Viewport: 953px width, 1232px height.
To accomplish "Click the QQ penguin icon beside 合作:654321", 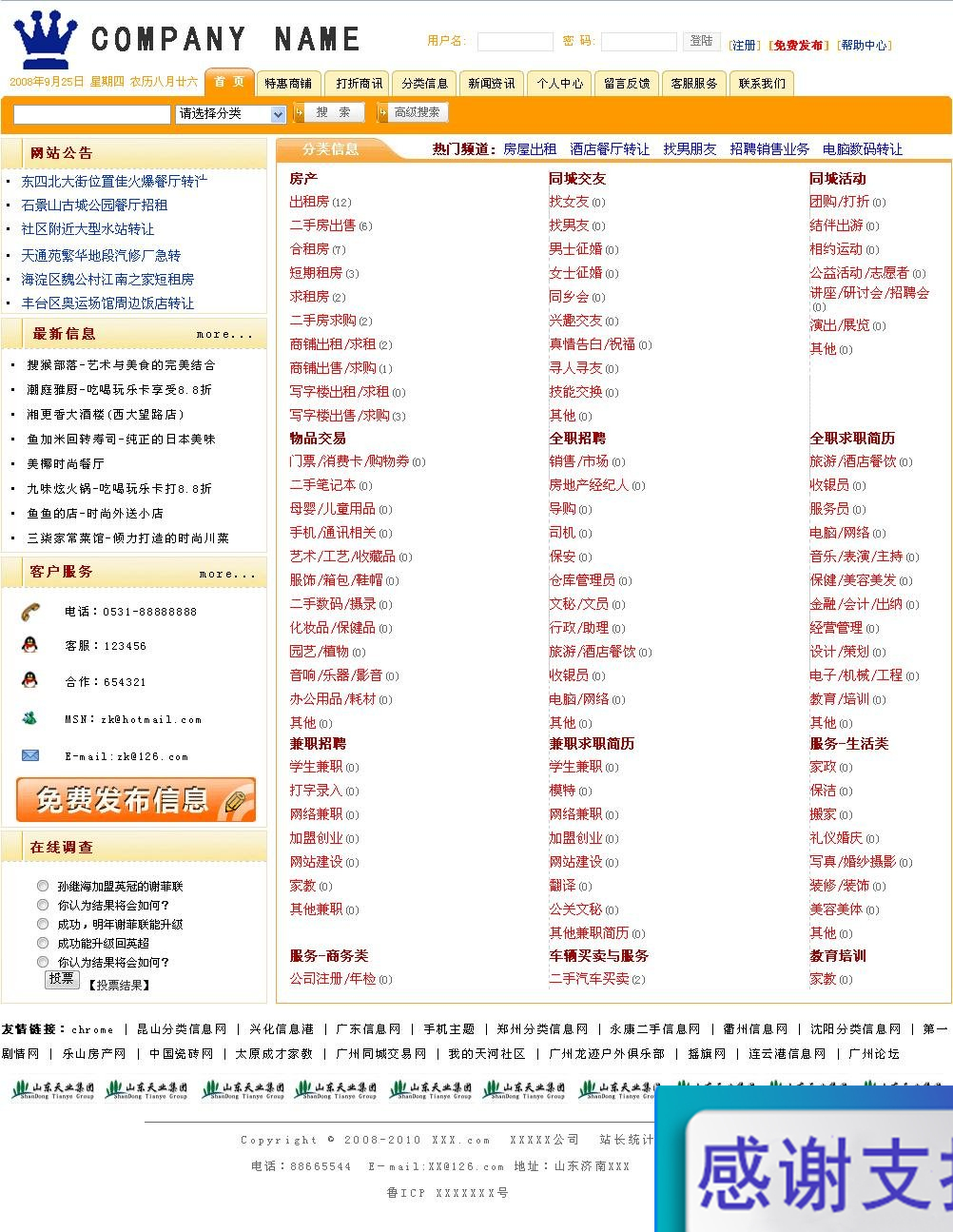I will coord(29,680).
